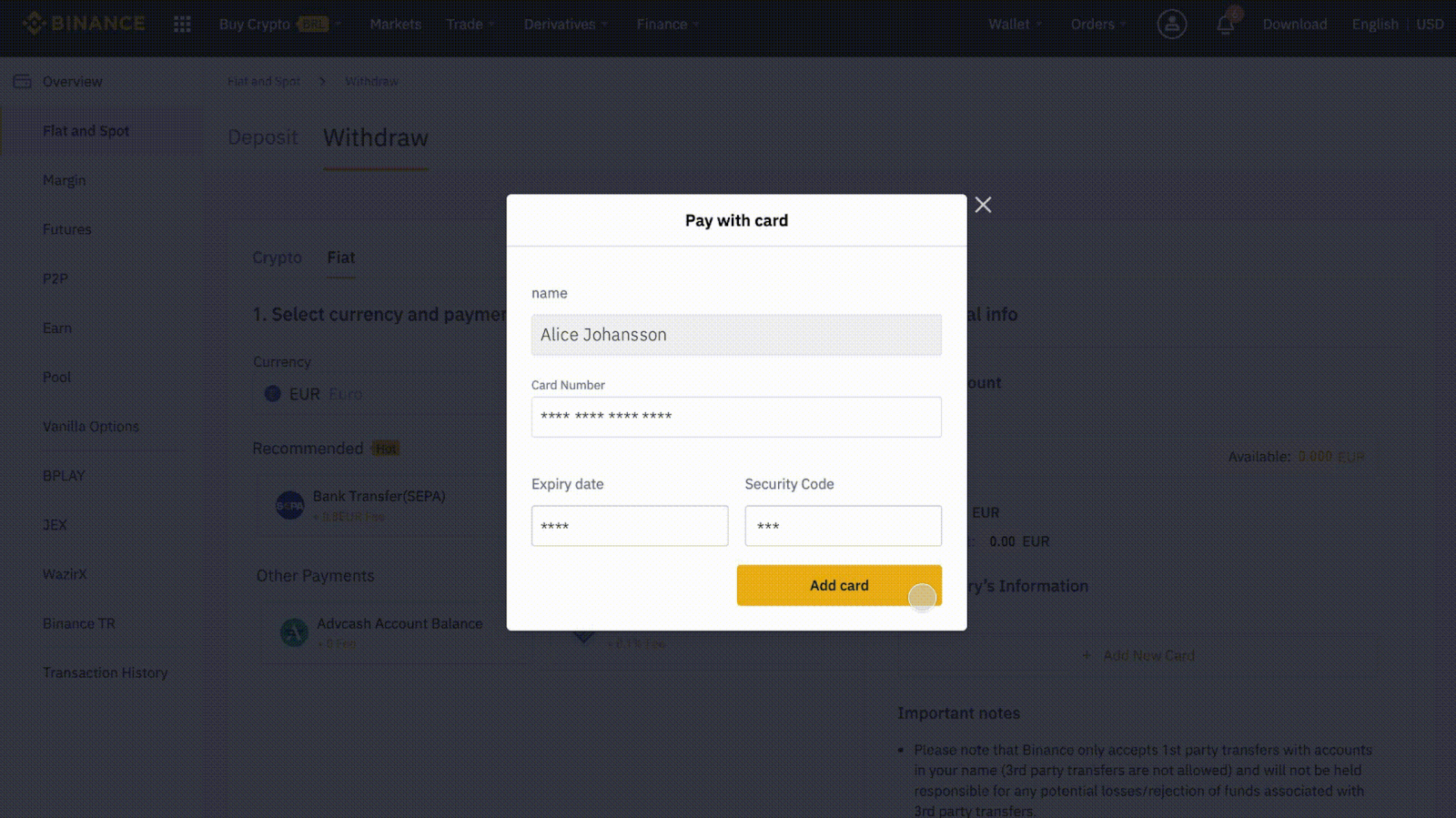Image resolution: width=1456 pixels, height=818 pixels.
Task: Open the Markets menu item
Action: tap(395, 25)
